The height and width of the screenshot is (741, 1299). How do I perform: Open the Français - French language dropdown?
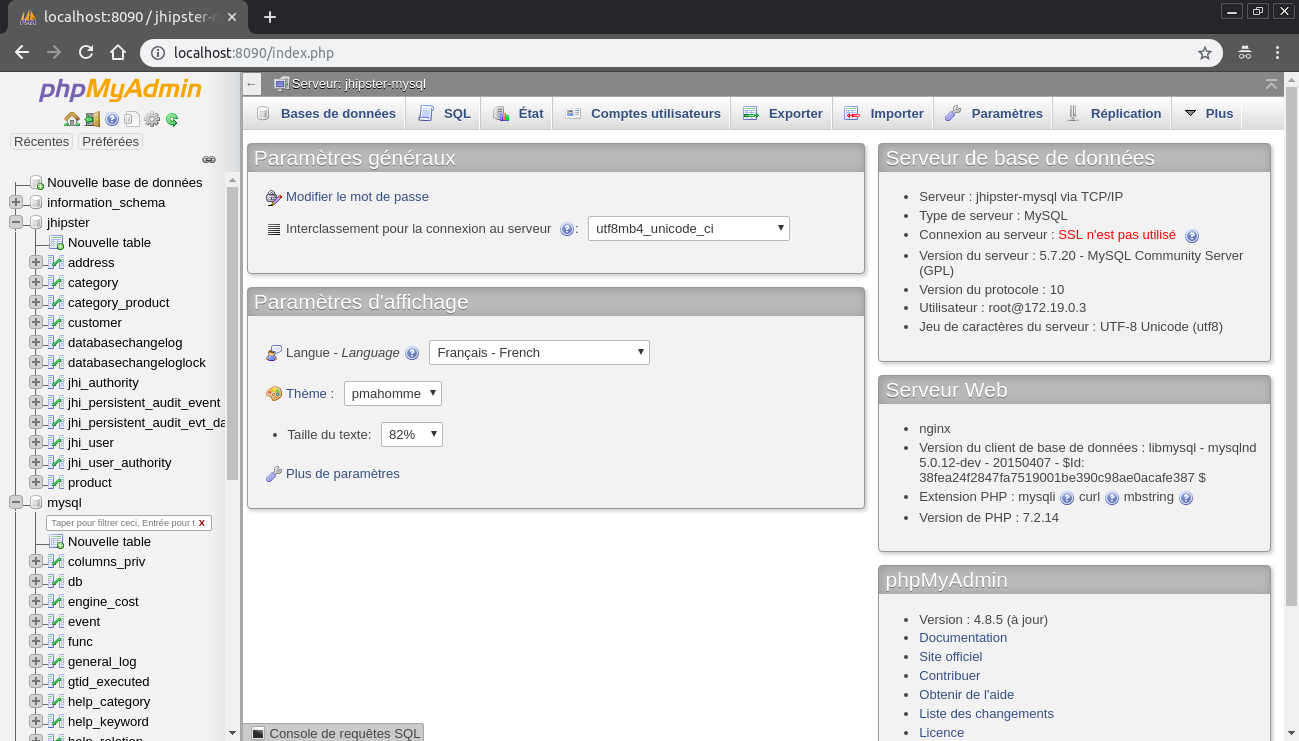(539, 352)
